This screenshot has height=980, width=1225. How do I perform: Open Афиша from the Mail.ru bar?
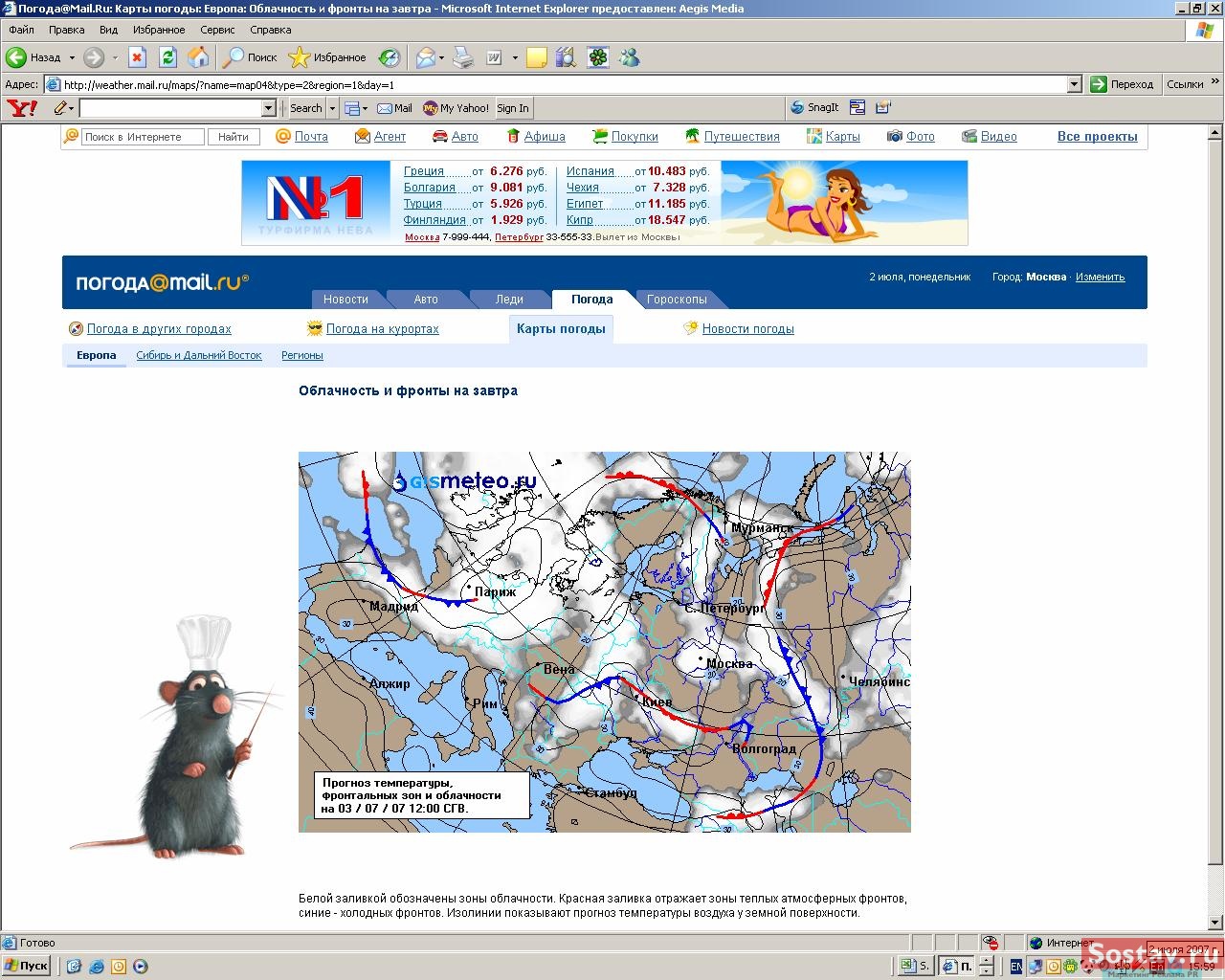coord(535,137)
